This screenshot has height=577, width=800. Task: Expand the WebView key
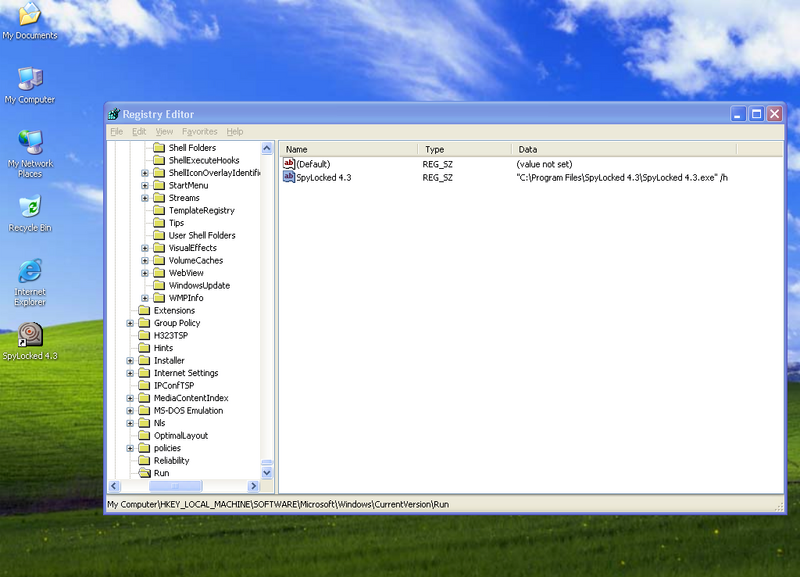145,273
